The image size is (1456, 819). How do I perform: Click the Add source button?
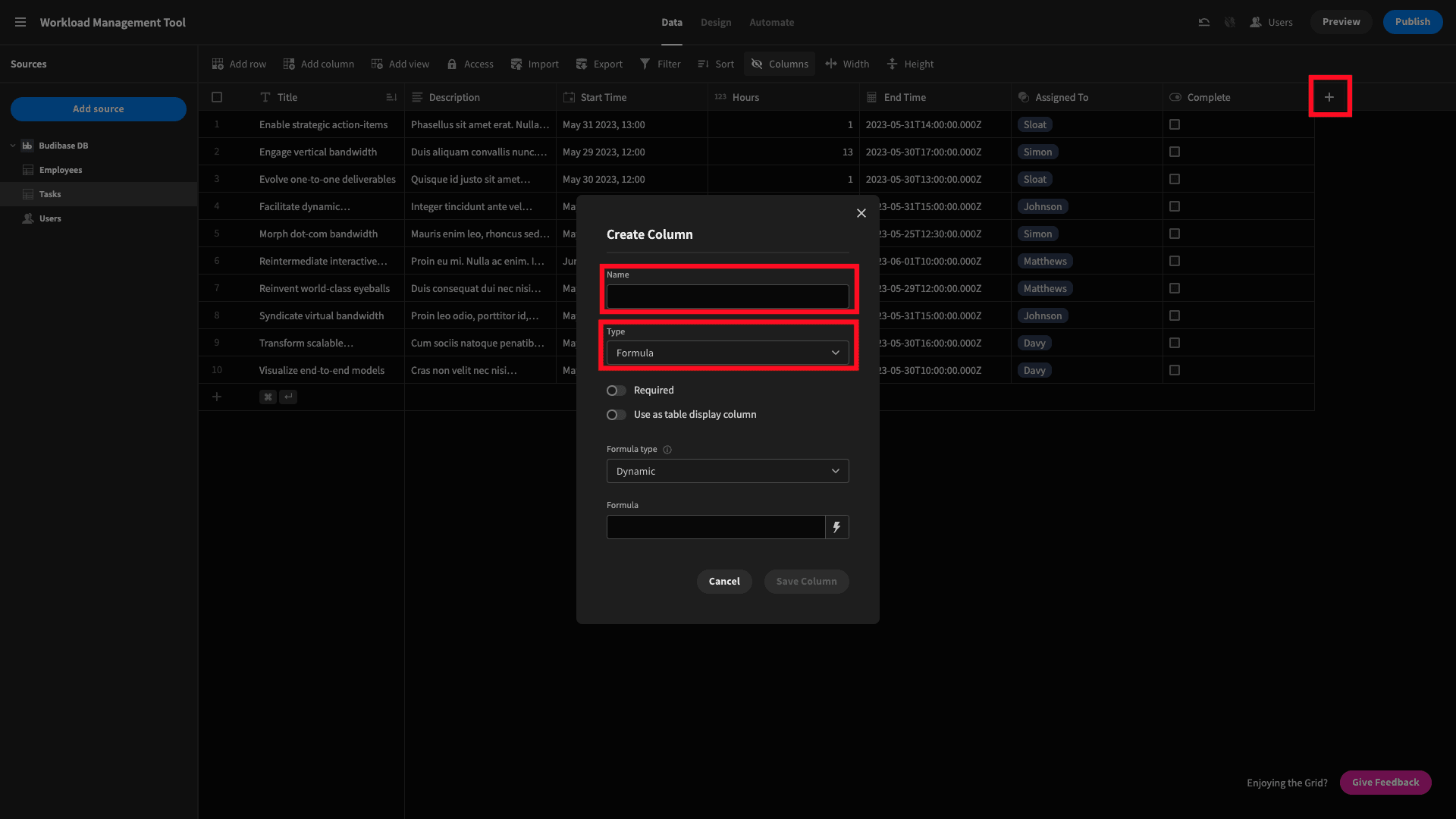click(99, 109)
